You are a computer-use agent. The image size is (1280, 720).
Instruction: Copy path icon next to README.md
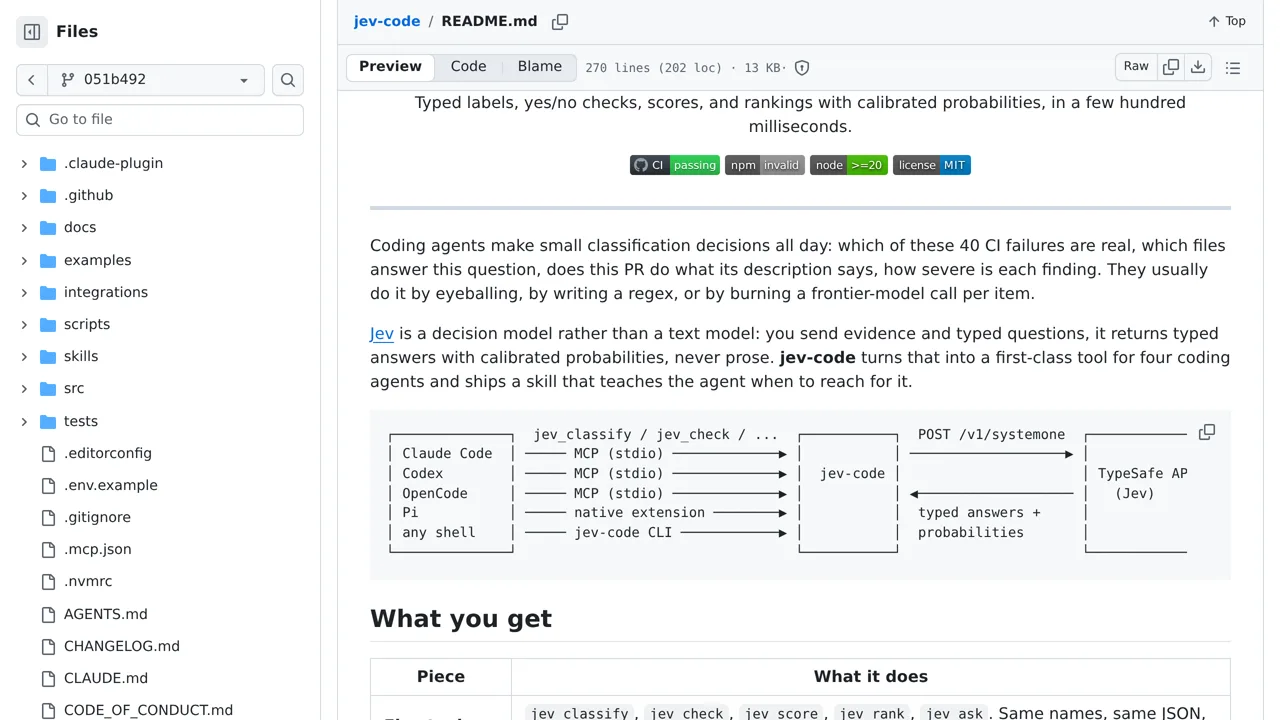coord(560,21)
